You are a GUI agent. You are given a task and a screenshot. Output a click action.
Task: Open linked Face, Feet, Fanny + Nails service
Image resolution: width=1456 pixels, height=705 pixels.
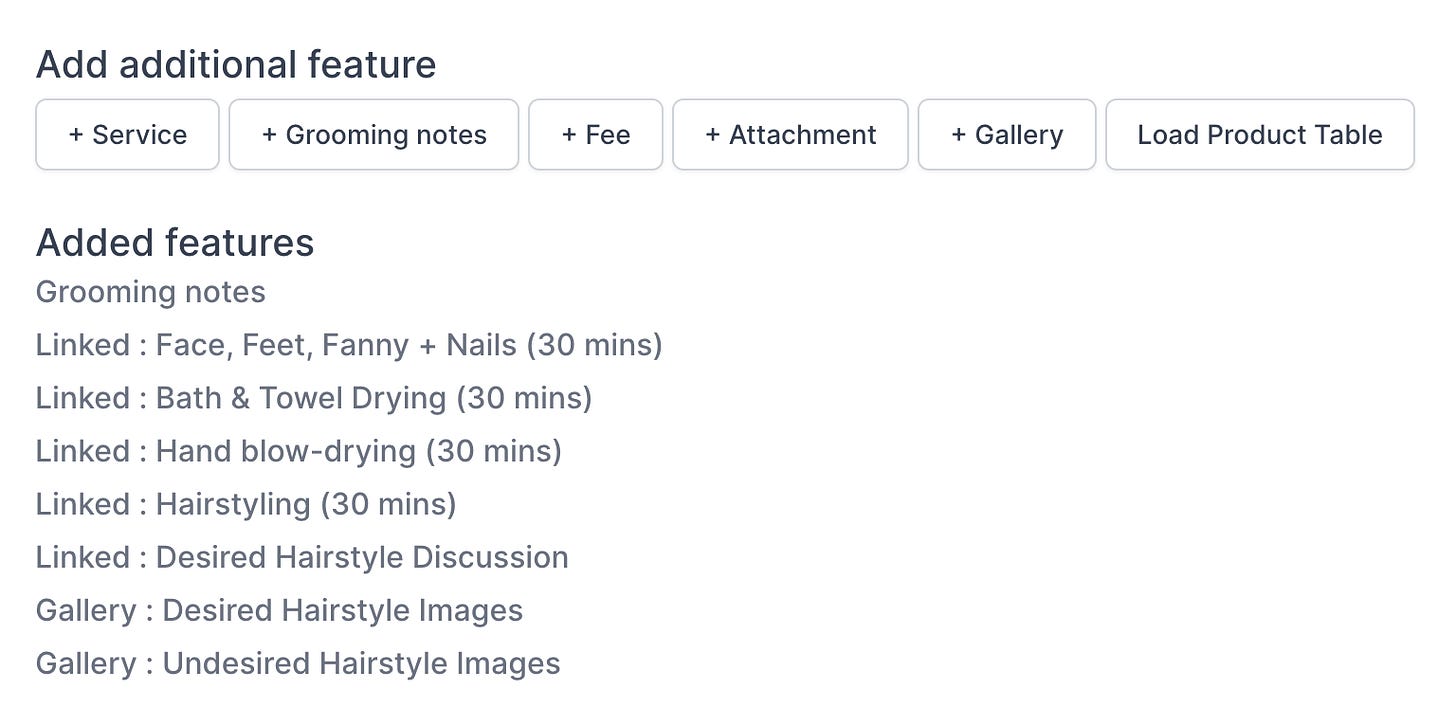(349, 345)
